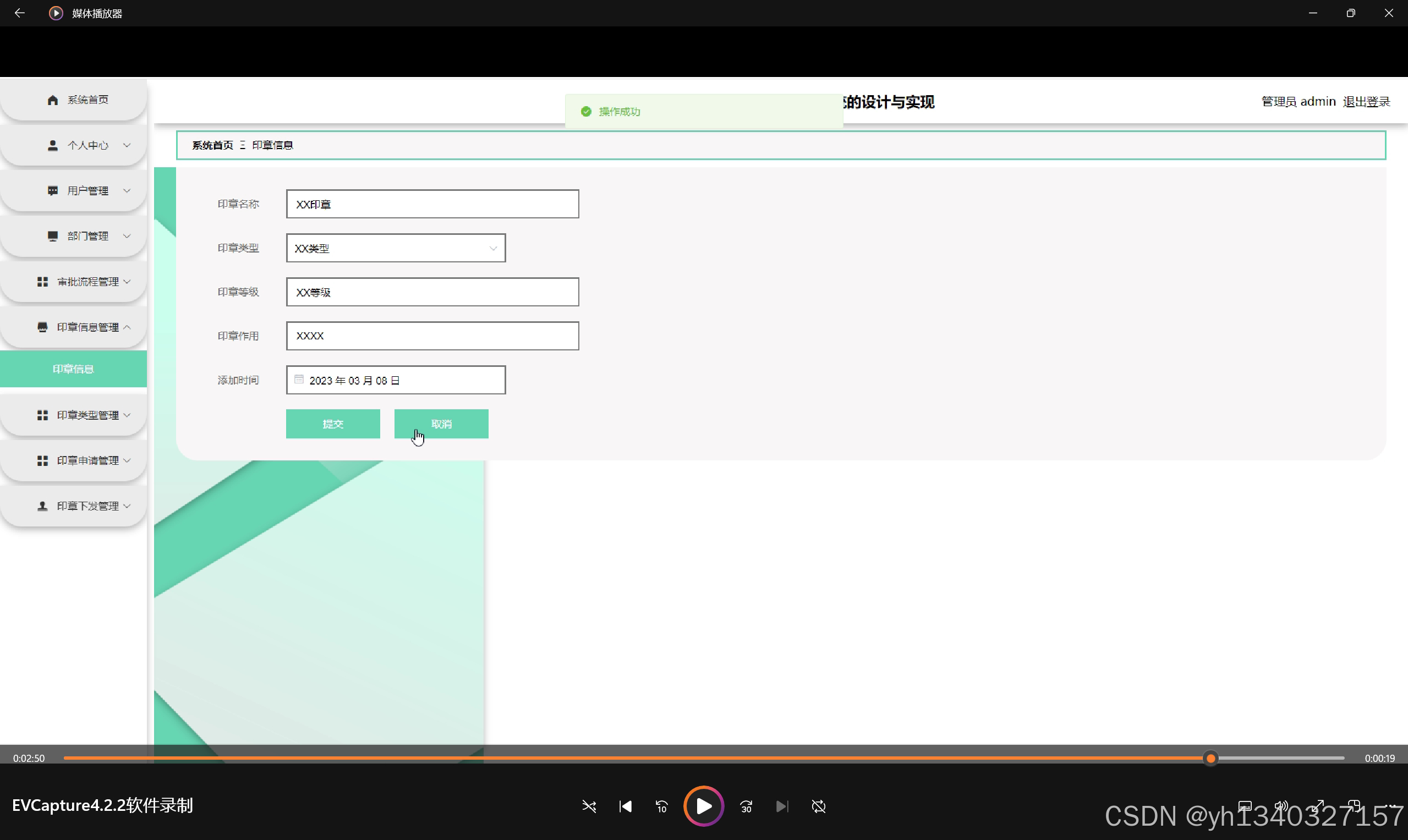The image size is (1408, 840).
Task: Restore down the media player window
Action: coord(1351,13)
